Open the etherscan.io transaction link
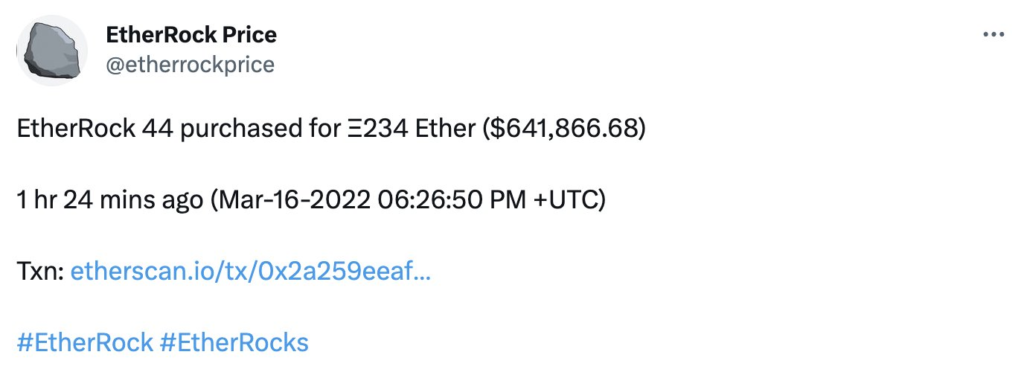Screen dimensions: 1024x375 [250, 271]
